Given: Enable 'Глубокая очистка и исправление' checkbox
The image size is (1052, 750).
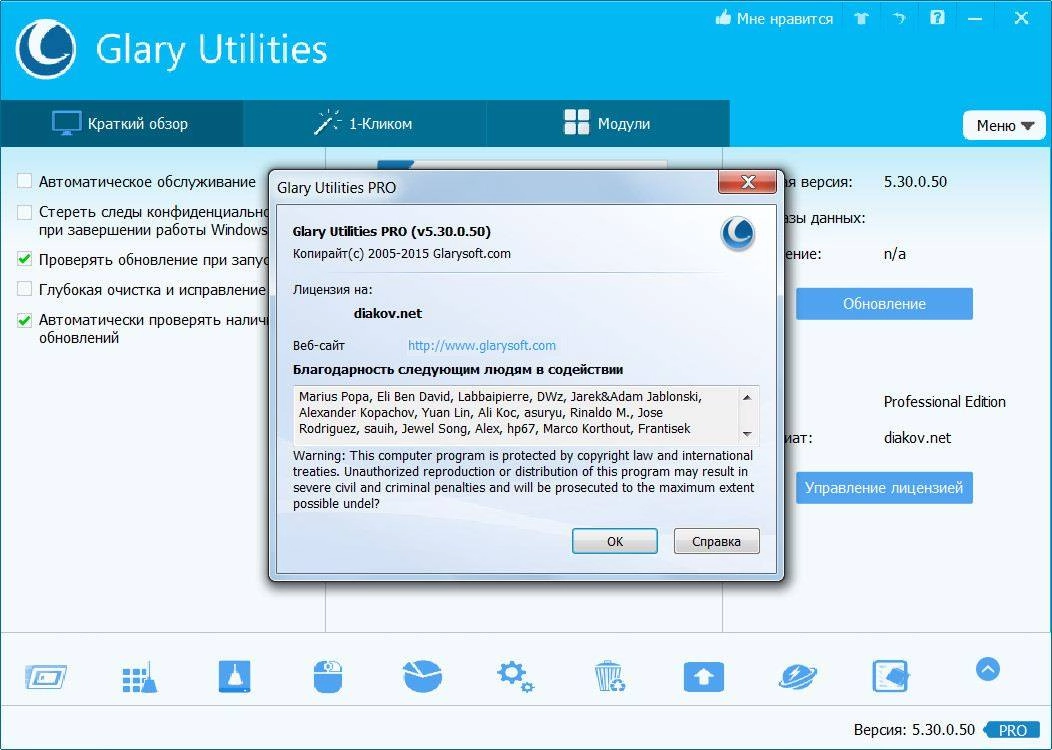Looking at the screenshot, I should pos(24,289).
